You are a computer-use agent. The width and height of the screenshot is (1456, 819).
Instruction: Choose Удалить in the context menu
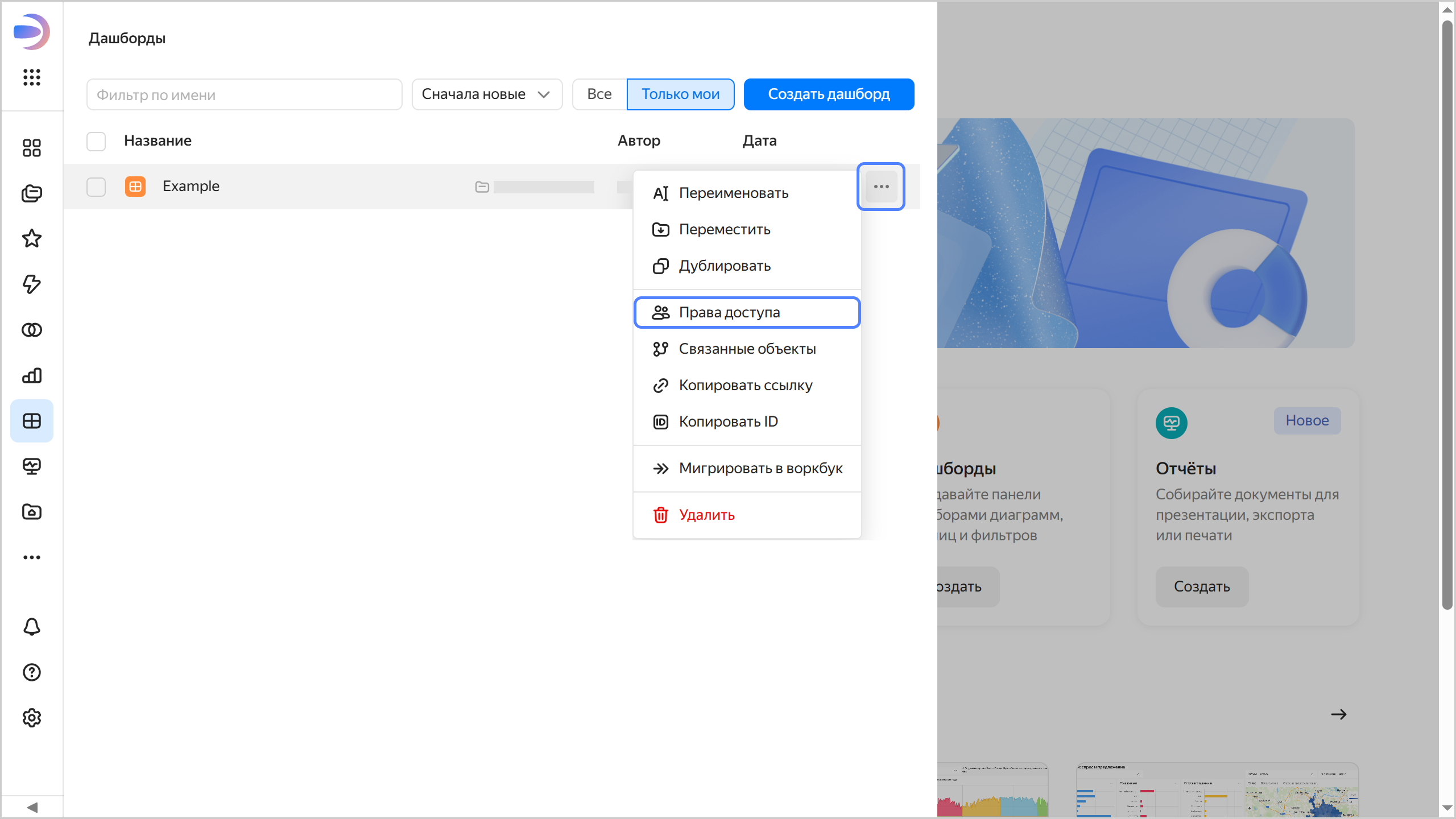click(706, 515)
